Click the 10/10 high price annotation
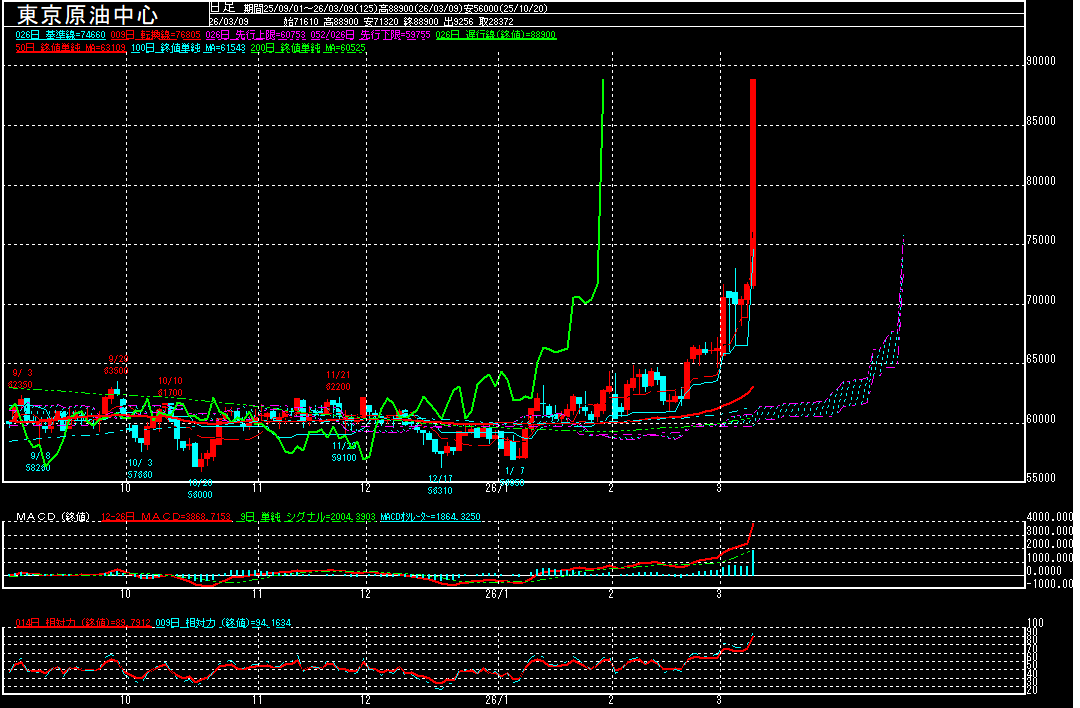Image resolution: width=1080 pixels, height=708 pixels. coord(170,387)
